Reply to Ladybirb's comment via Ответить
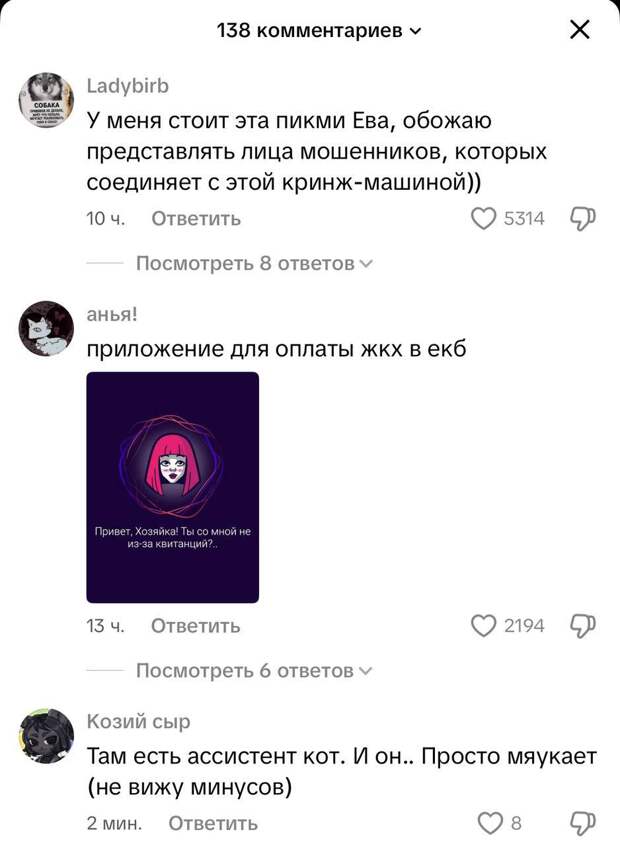620x846 pixels. pyautogui.click(x=196, y=219)
